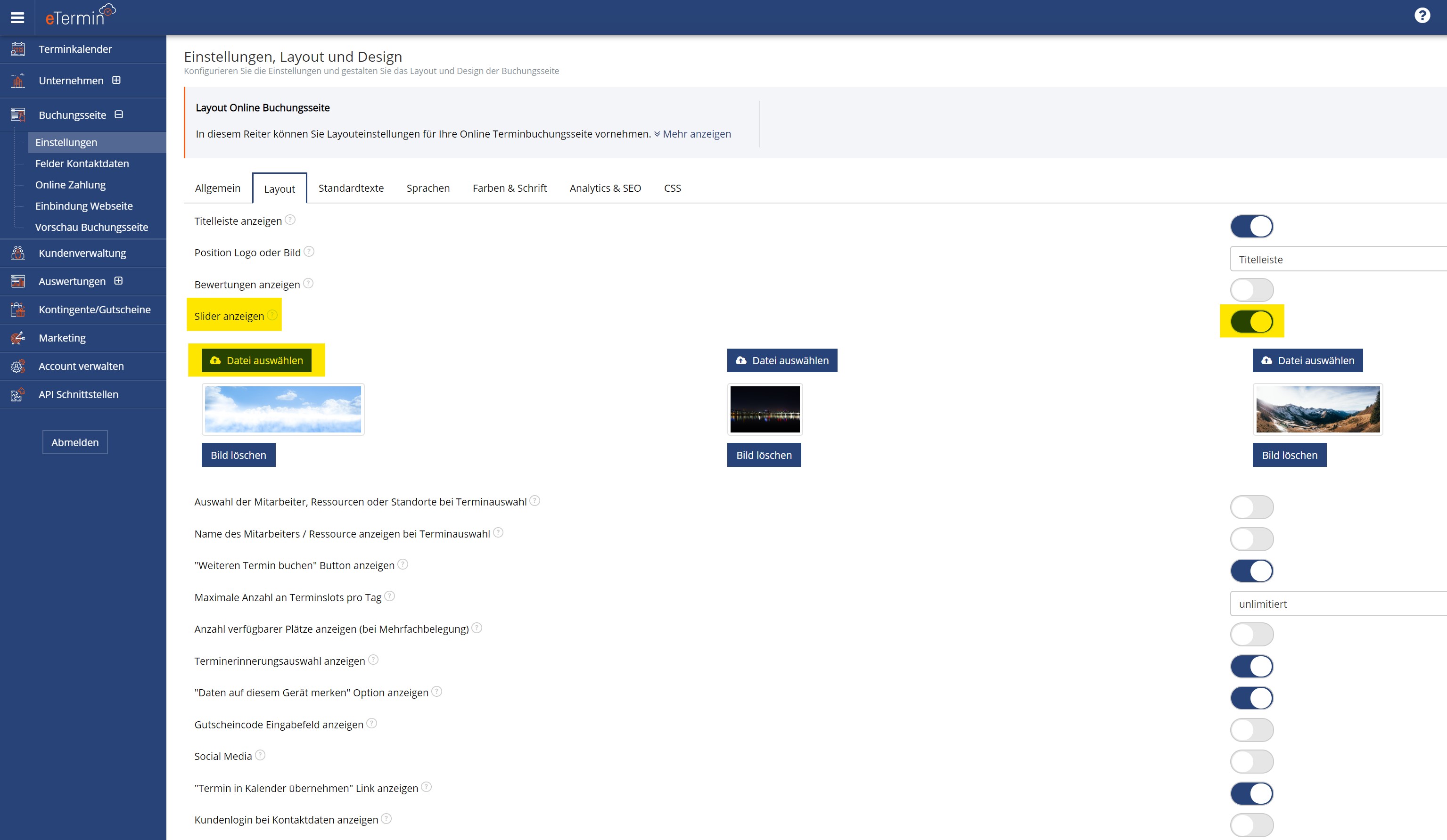Delete the sky image with Bild löschen

(x=238, y=455)
